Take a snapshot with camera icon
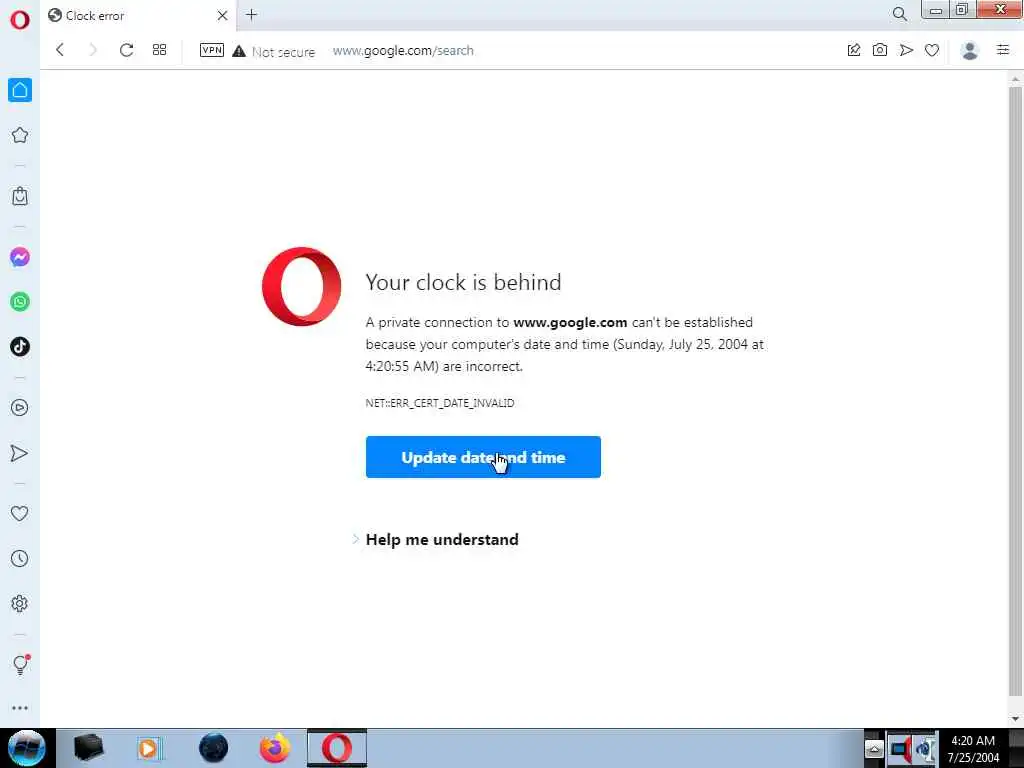1024x768 pixels. (880, 50)
